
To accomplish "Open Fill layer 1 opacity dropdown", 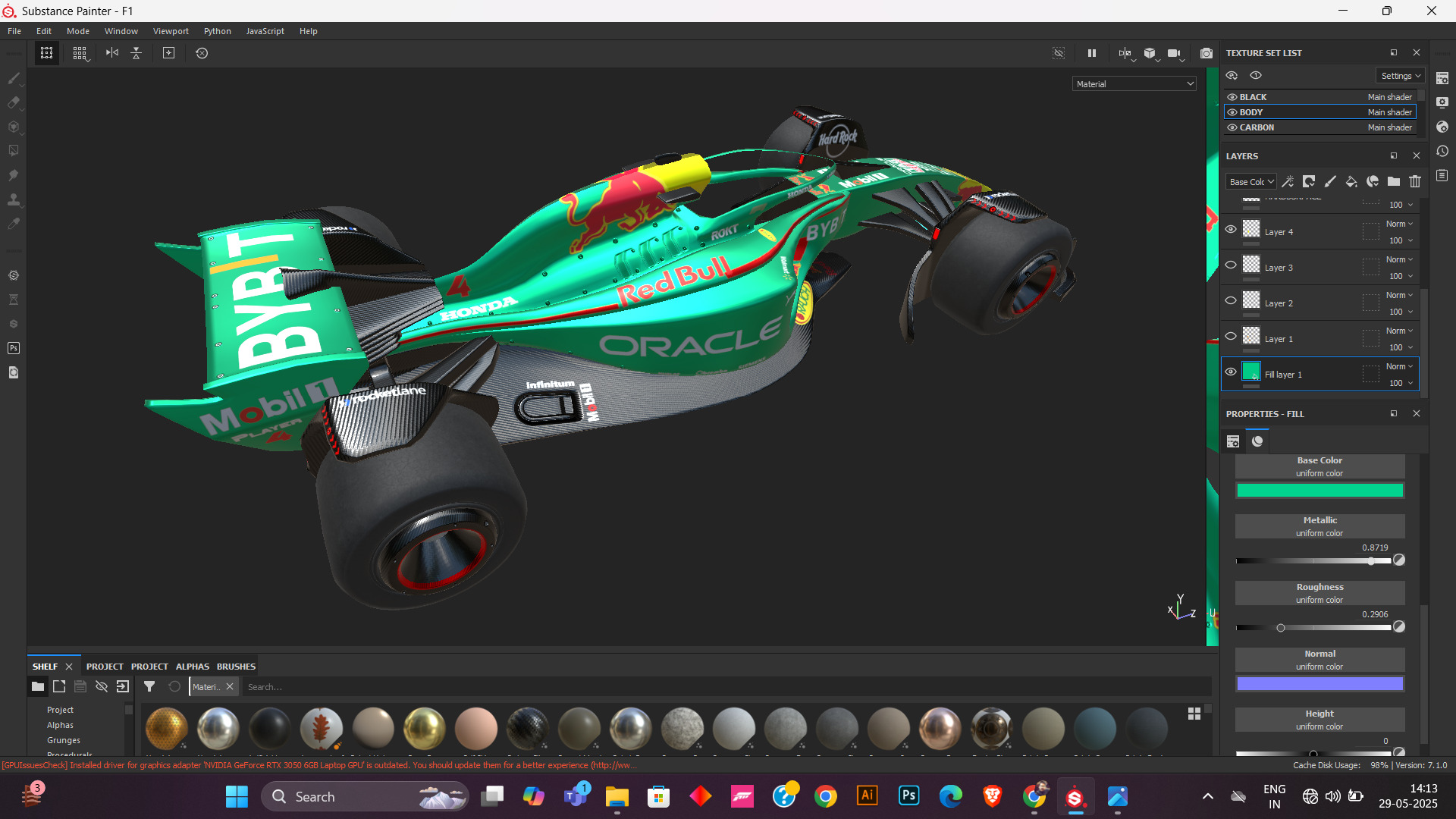I will (1401, 383).
